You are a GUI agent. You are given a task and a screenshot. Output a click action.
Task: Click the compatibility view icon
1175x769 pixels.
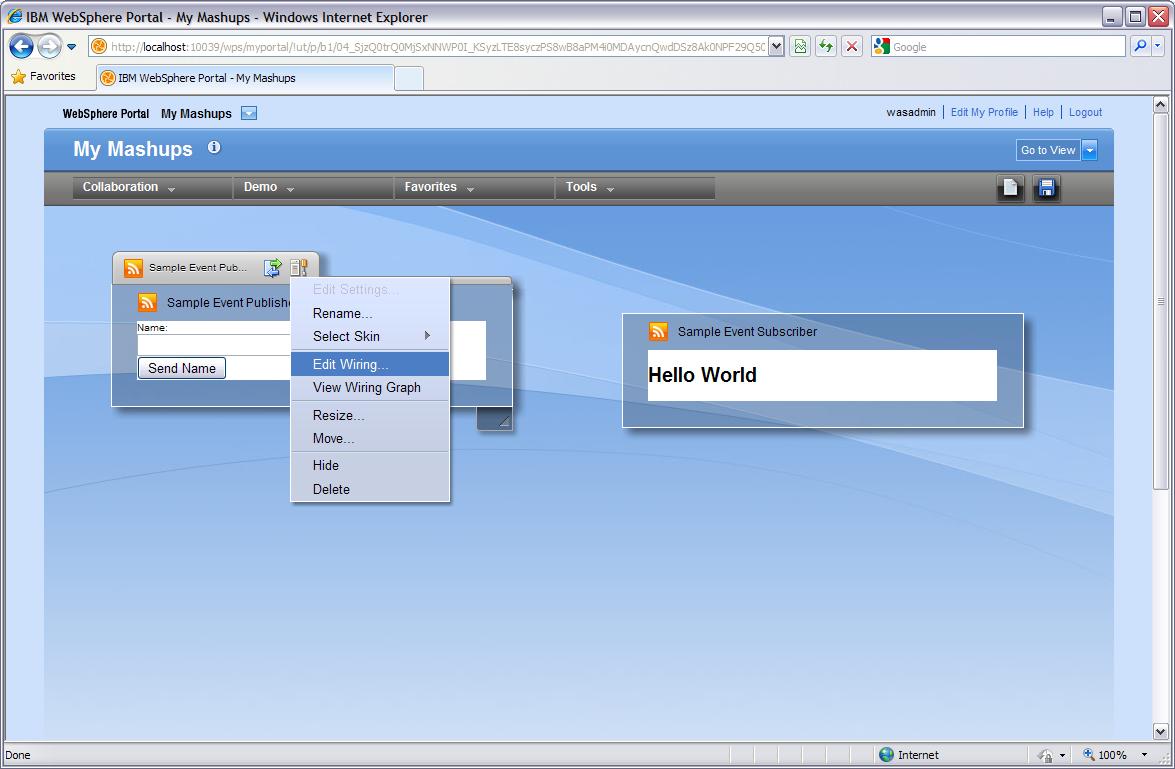[800, 46]
